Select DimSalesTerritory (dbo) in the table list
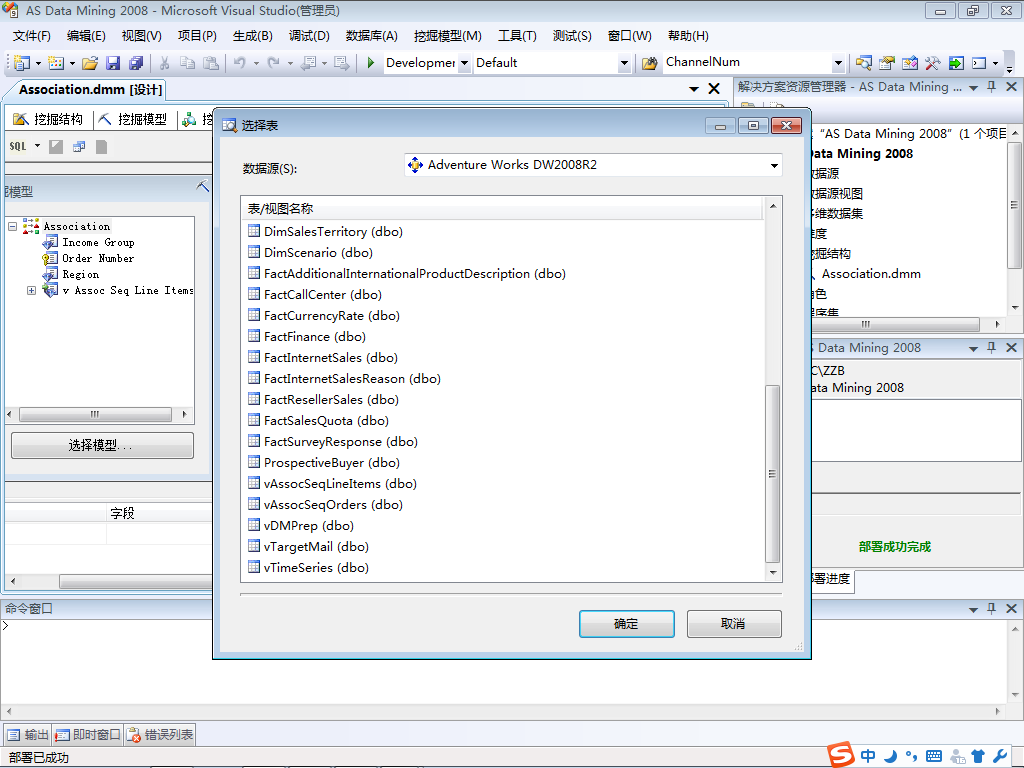Viewport: 1024px width, 768px height. 325,232
